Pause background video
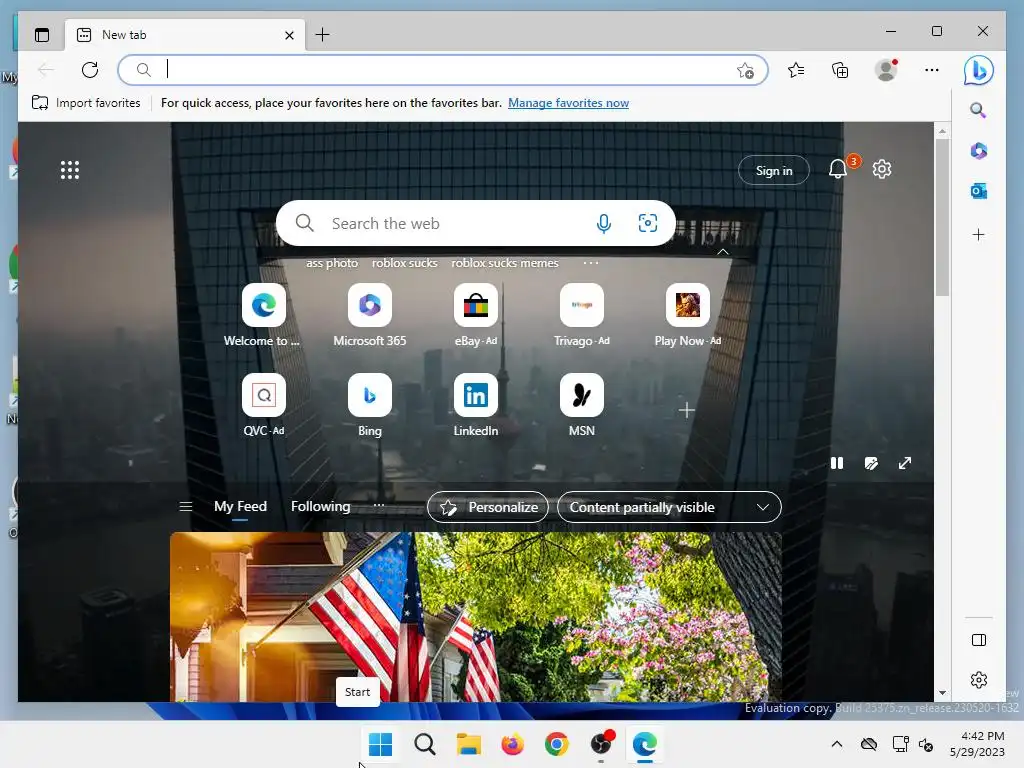The height and width of the screenshot is (768, 1024). pos(837,463)
